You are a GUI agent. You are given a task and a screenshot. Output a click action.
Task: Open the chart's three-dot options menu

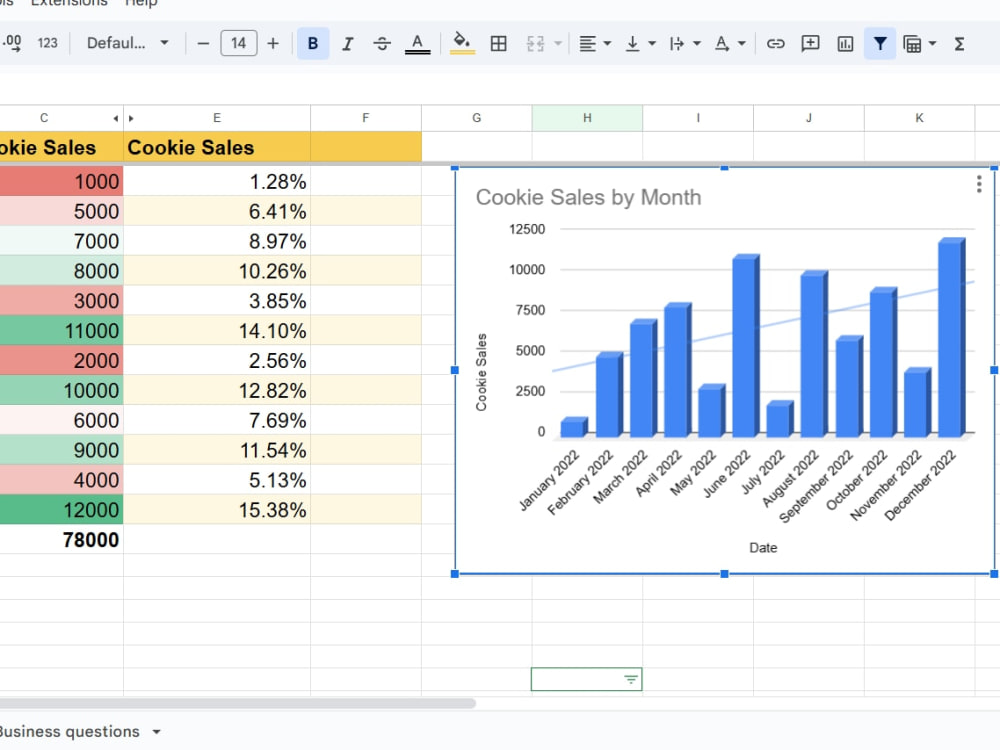point(979,184)
